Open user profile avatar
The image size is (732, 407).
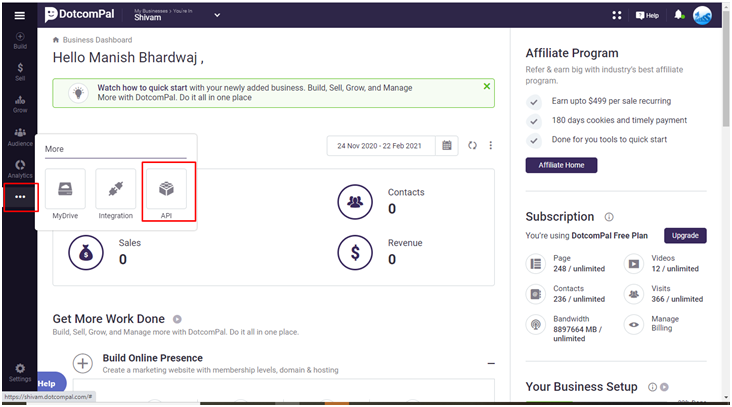pos(702,15)
